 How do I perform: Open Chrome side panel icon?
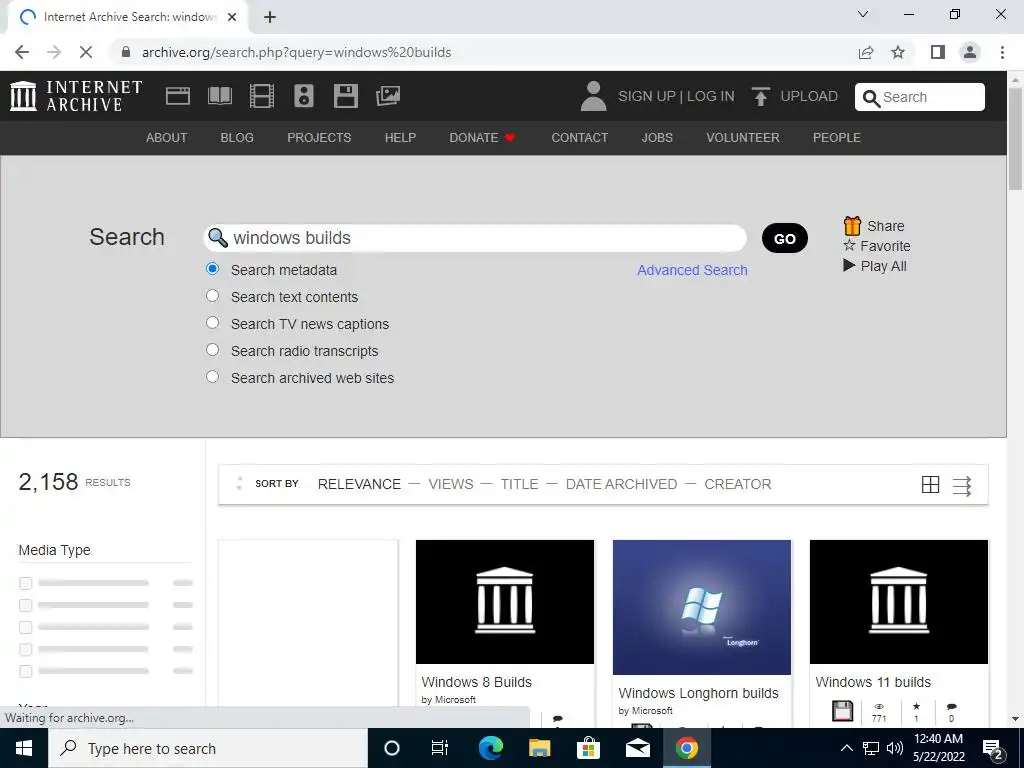point(938,52)
